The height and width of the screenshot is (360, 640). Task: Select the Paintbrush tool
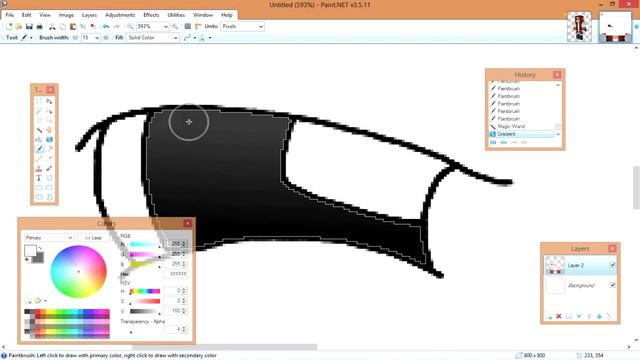[39, 149]
